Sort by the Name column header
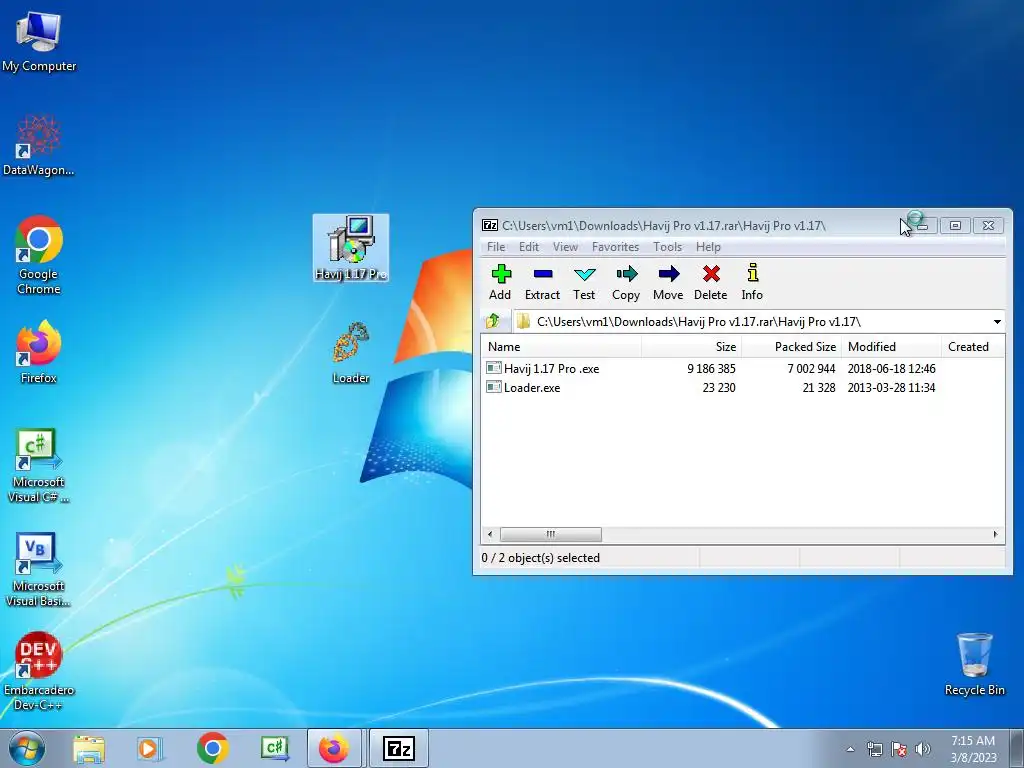 coord(562,347)
